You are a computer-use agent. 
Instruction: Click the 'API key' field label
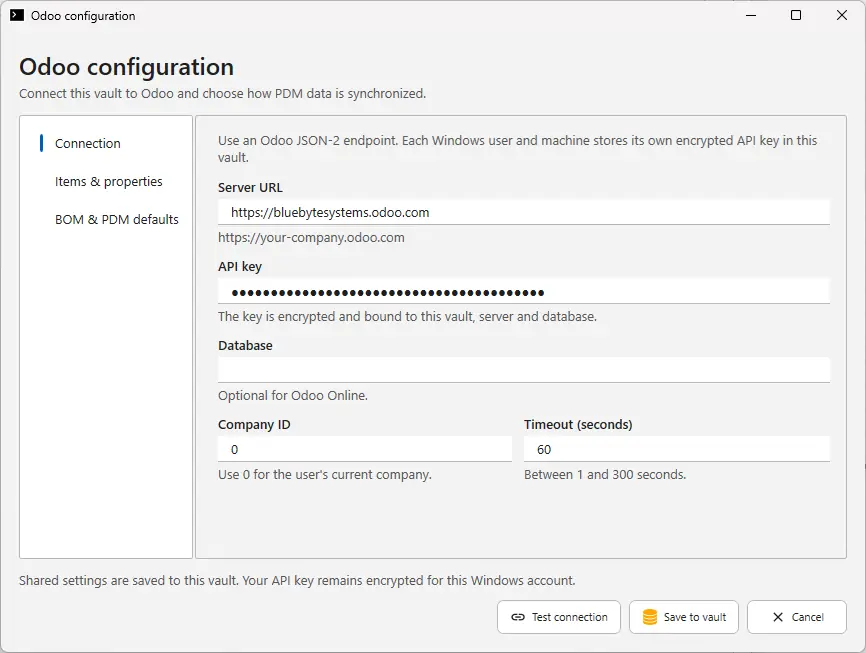coord(240,267)
